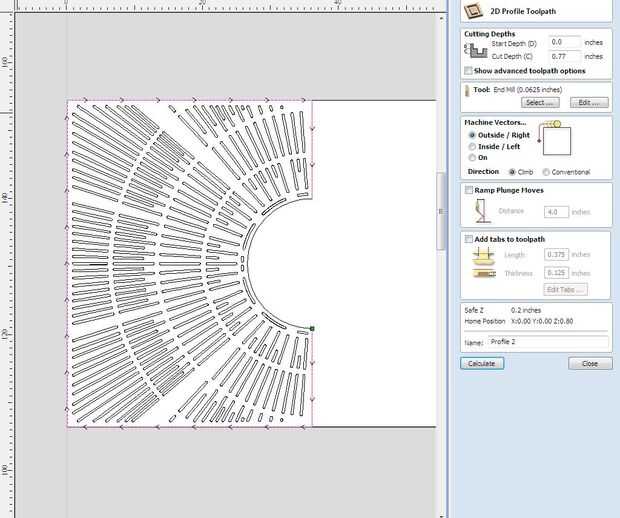The image size is (620, 518).
Task: Choose Conventional cutting direction
Action: pos(546,172)
